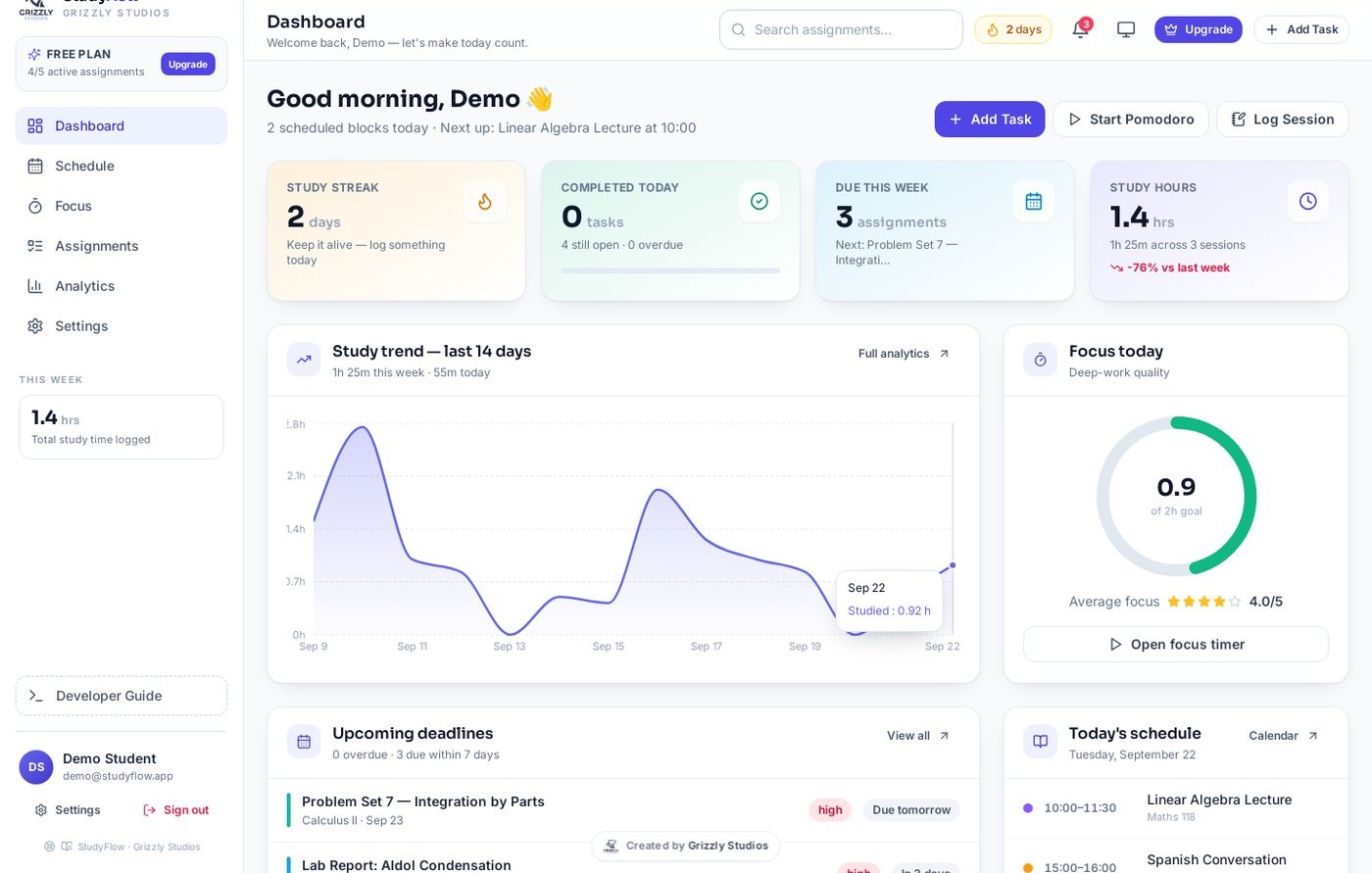Start a Pomodoro session
Screen dimensions: 1372x873
[1131, 120]
